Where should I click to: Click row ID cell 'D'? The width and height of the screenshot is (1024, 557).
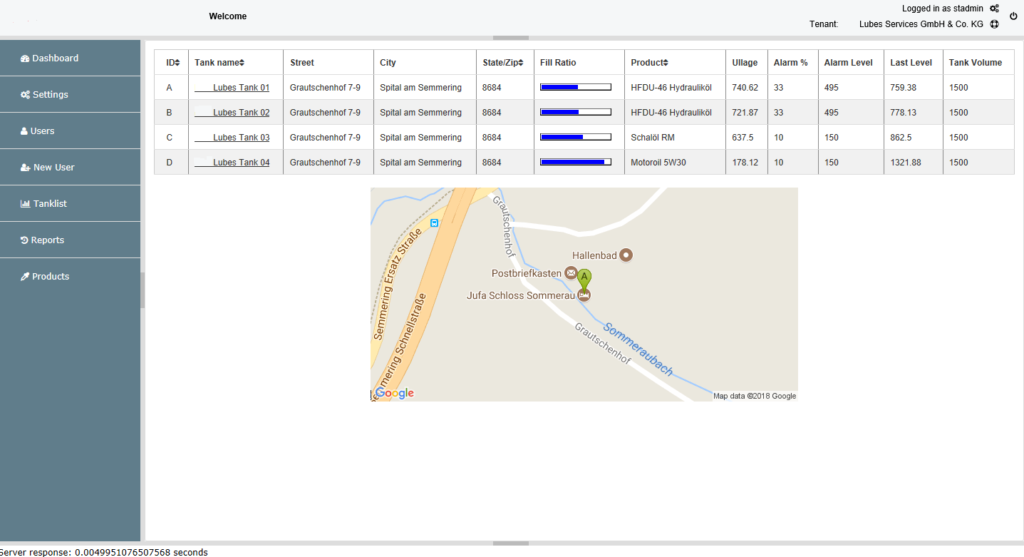(169, 162)
